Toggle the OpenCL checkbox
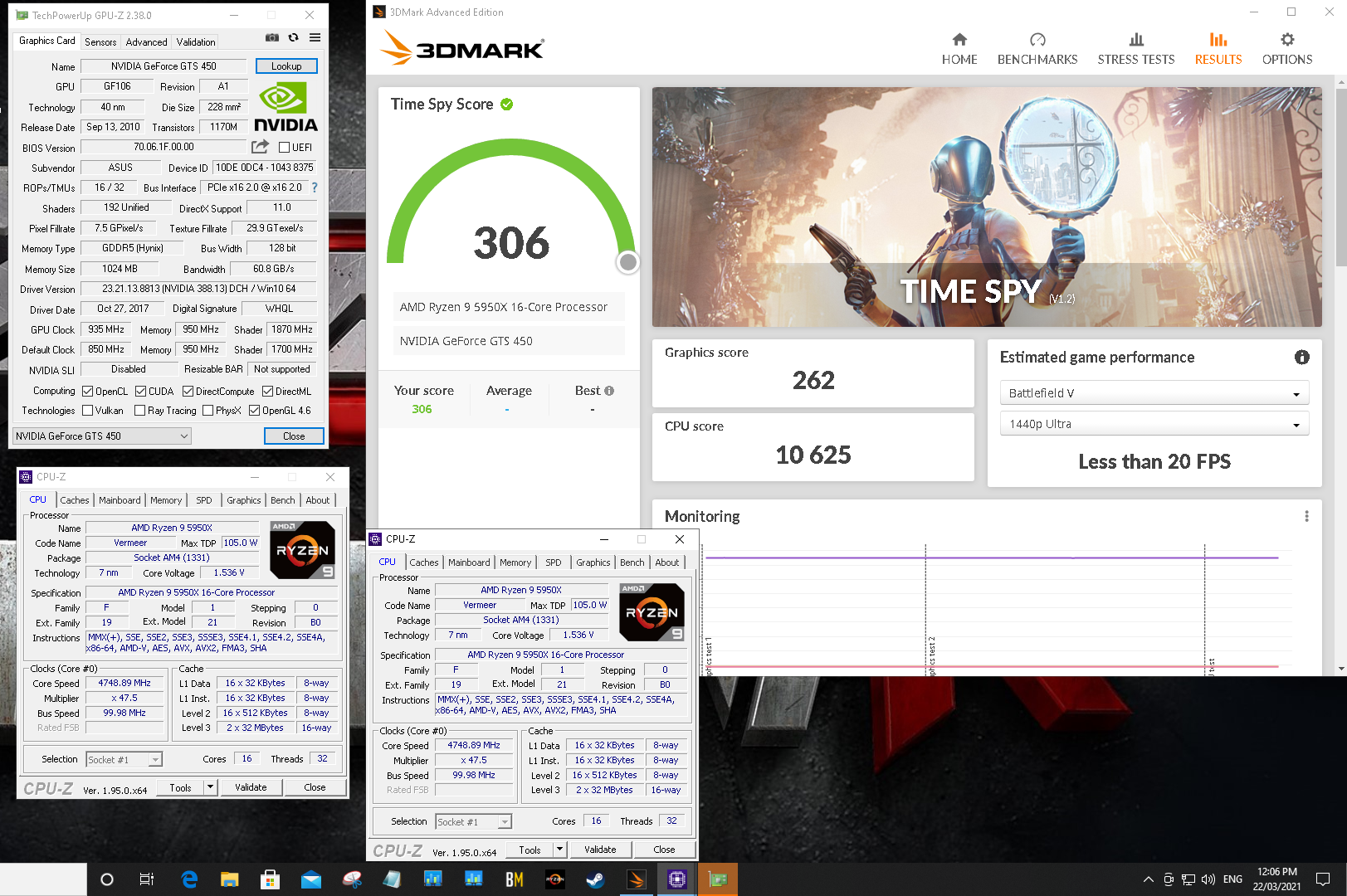 (x=87, y=392)
